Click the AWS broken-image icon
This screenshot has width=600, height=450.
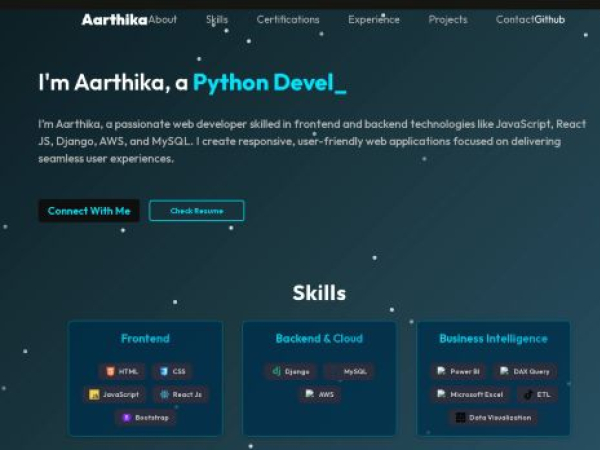(310, 394)
